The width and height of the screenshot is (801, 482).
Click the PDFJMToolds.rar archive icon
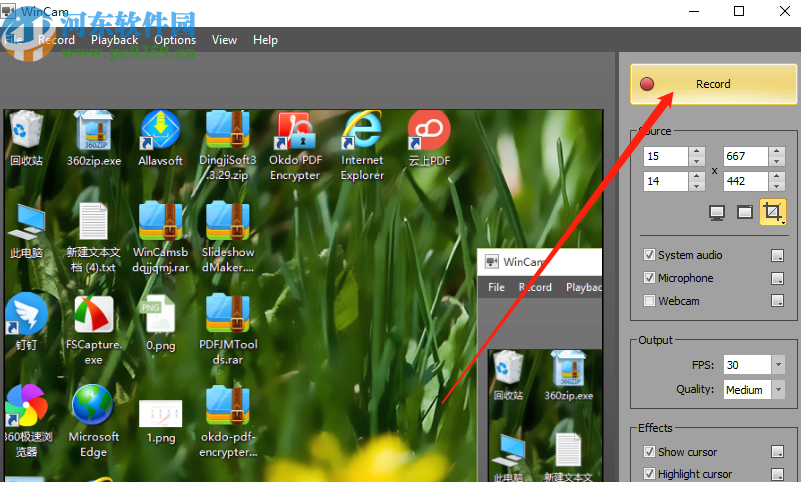click(228, 313)
